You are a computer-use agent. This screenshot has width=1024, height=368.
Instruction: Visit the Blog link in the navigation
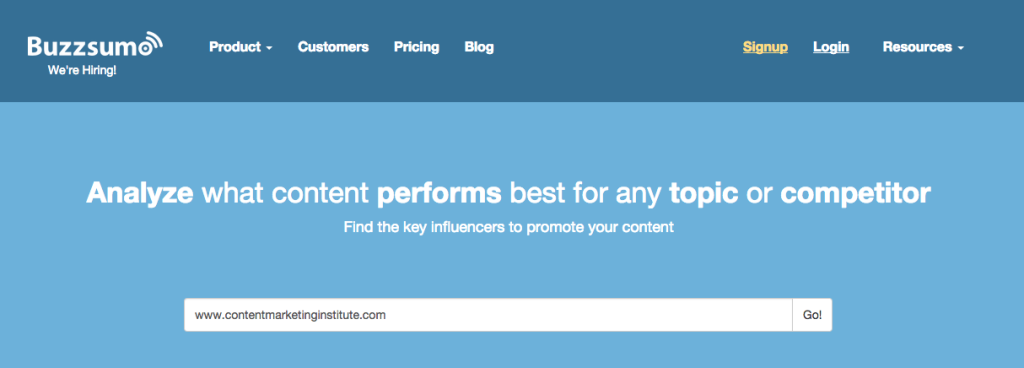click(479, 47)
